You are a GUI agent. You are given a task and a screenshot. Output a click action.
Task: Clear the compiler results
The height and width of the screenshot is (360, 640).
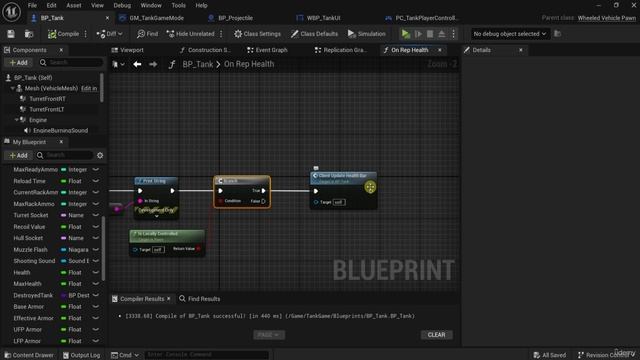[x=436, y=335]
